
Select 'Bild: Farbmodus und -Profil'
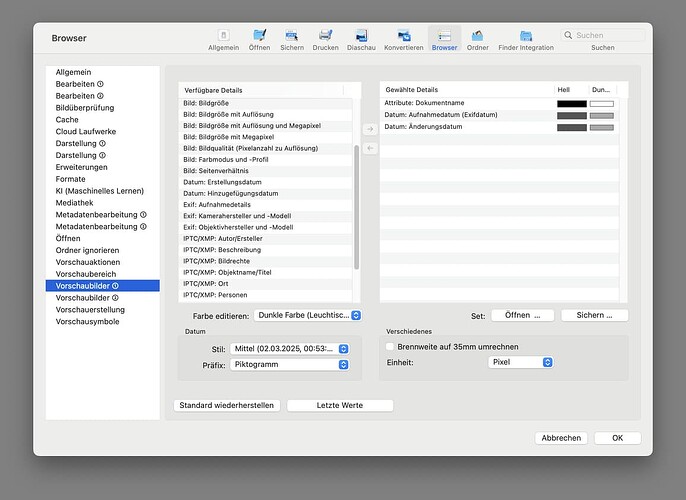[265, 160]
